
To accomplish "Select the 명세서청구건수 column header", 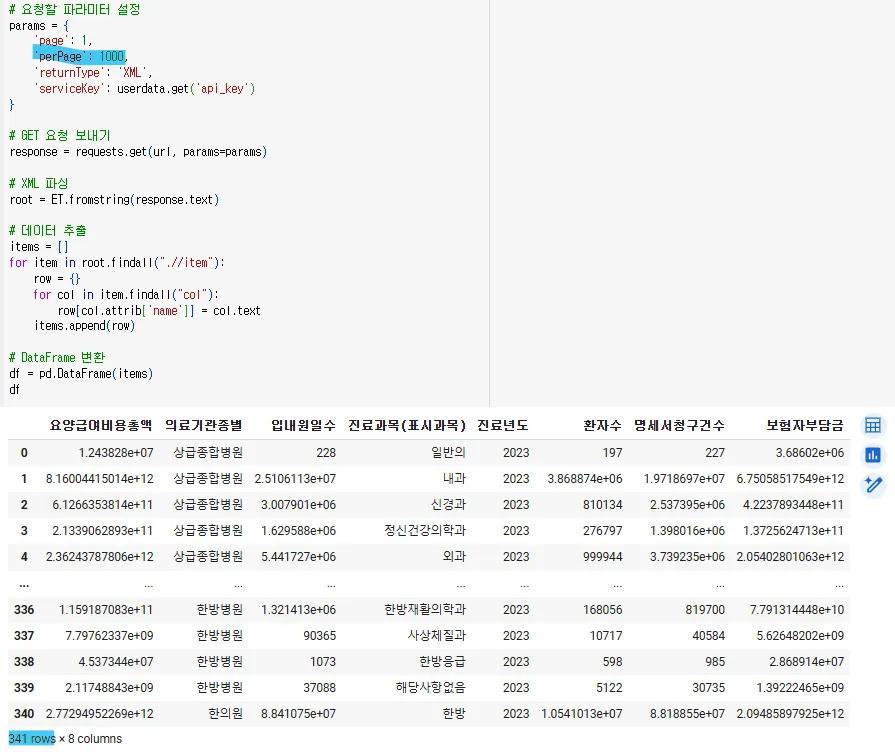I will [x=679, y=425].
